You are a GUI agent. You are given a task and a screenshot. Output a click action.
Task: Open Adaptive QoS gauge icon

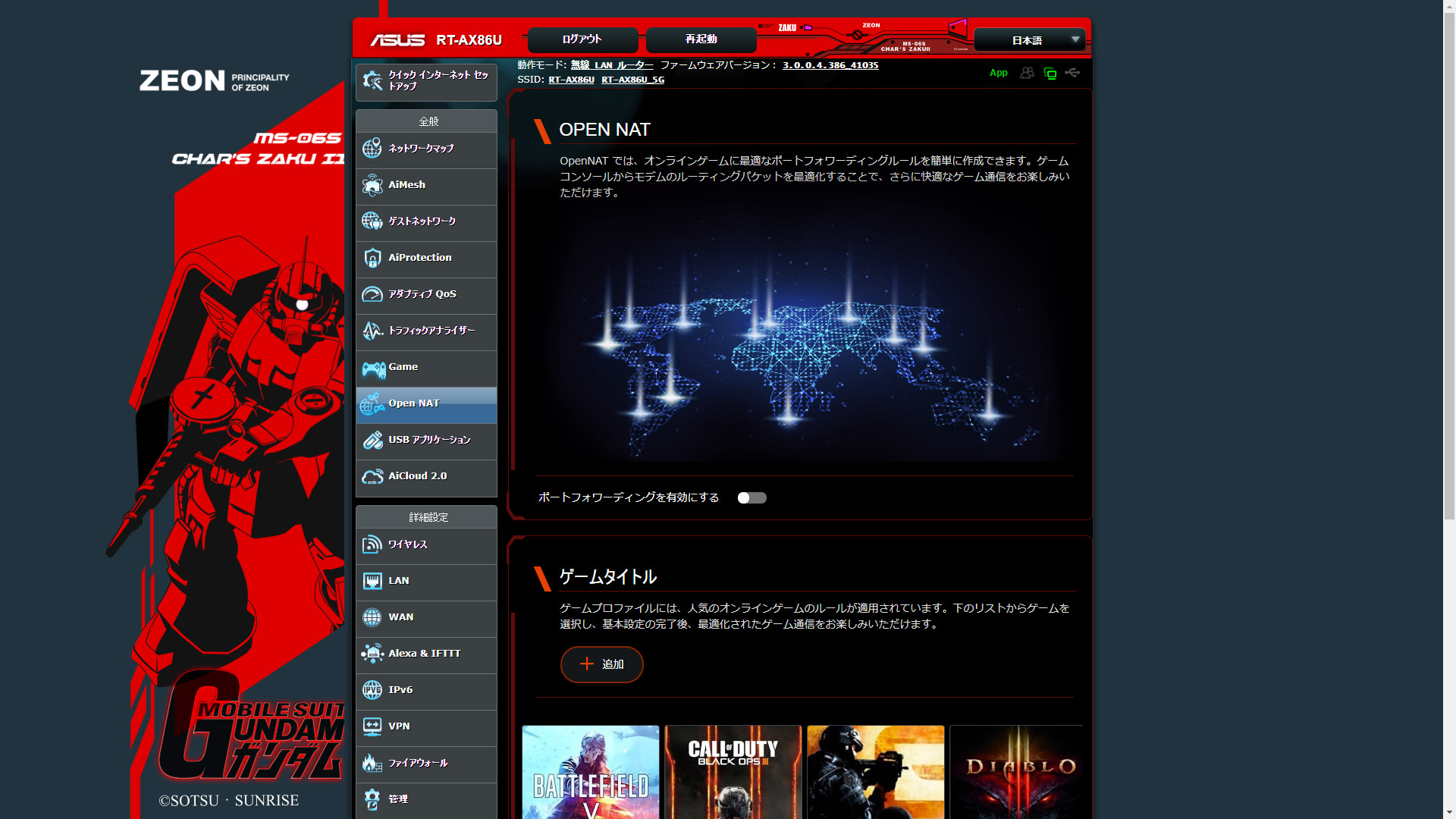(x=372, y=294)
